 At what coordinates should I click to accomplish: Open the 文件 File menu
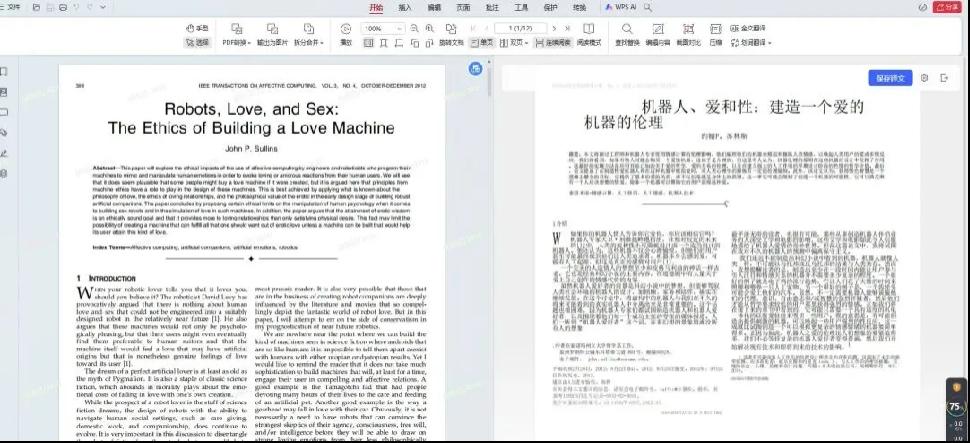[x=11, y=7]
